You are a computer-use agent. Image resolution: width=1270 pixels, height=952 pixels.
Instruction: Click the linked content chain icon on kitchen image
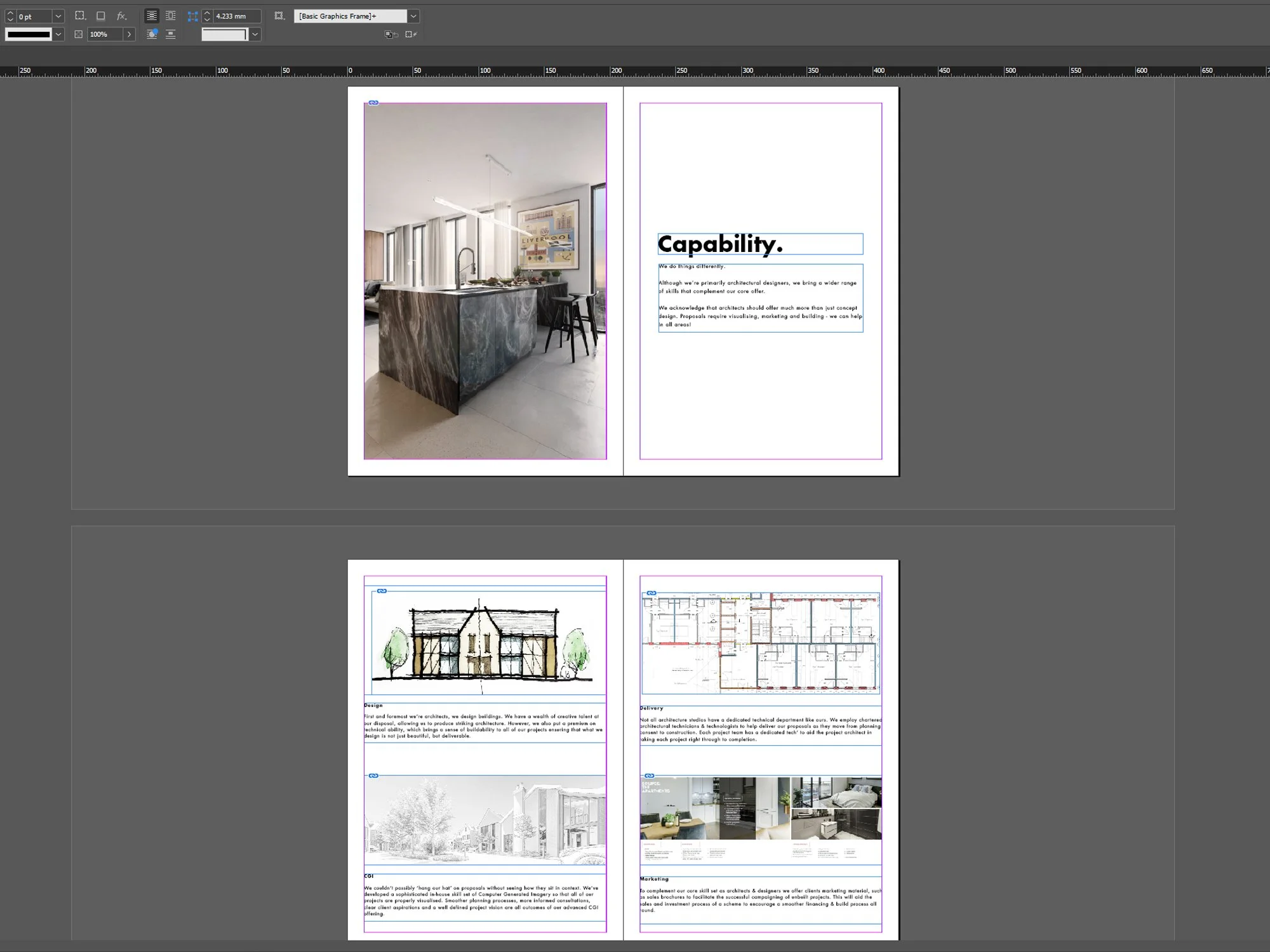click(x=374, y=102)
